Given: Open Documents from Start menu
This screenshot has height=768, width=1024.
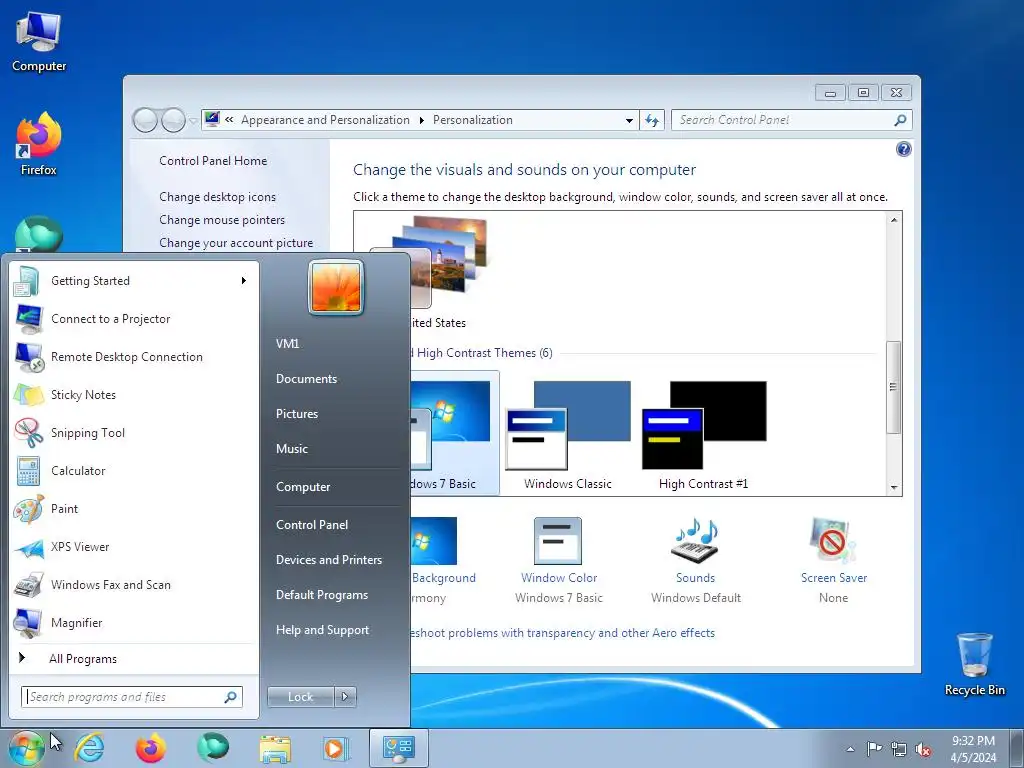Looking at the screenshot, I should point(306,379).
